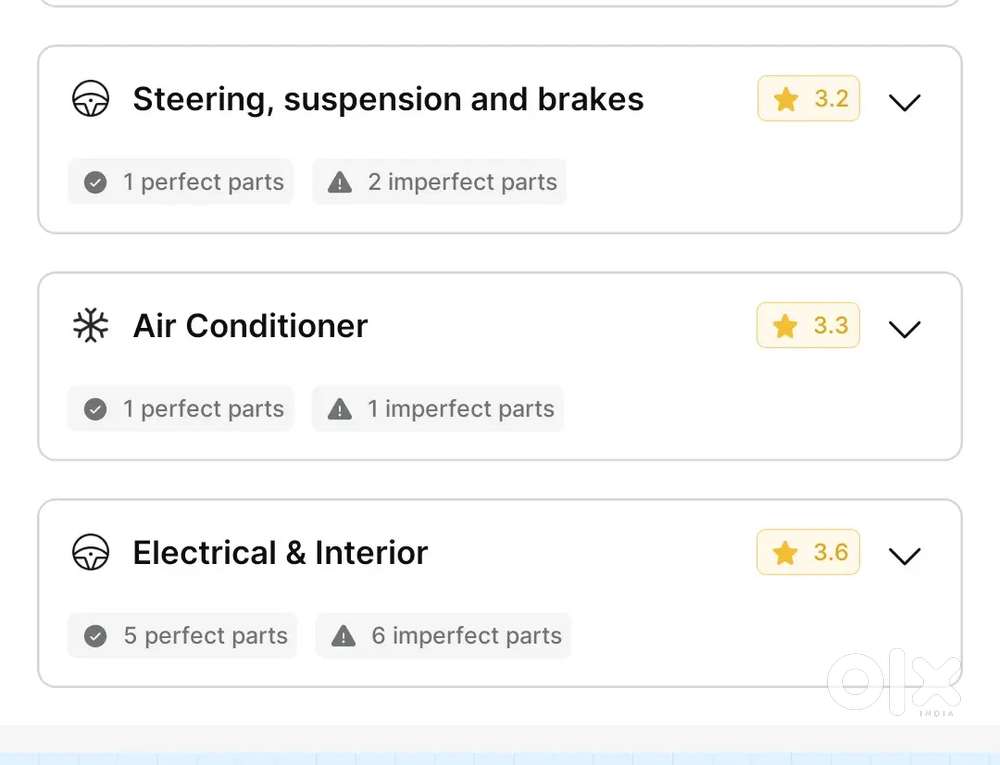Select the 1 imperfect parts chip
Screen dimensions: 1000x765
coord(438,409)
